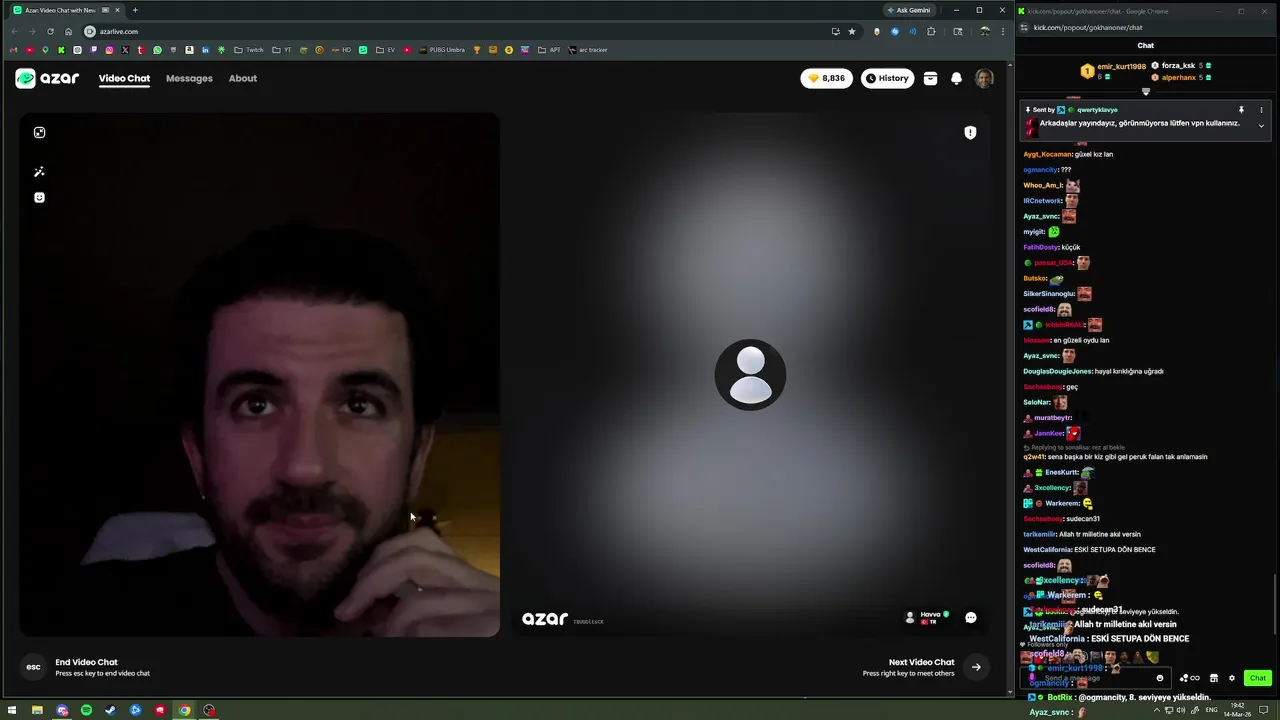
Task: Click End Video Chat text
Action: 86,662
